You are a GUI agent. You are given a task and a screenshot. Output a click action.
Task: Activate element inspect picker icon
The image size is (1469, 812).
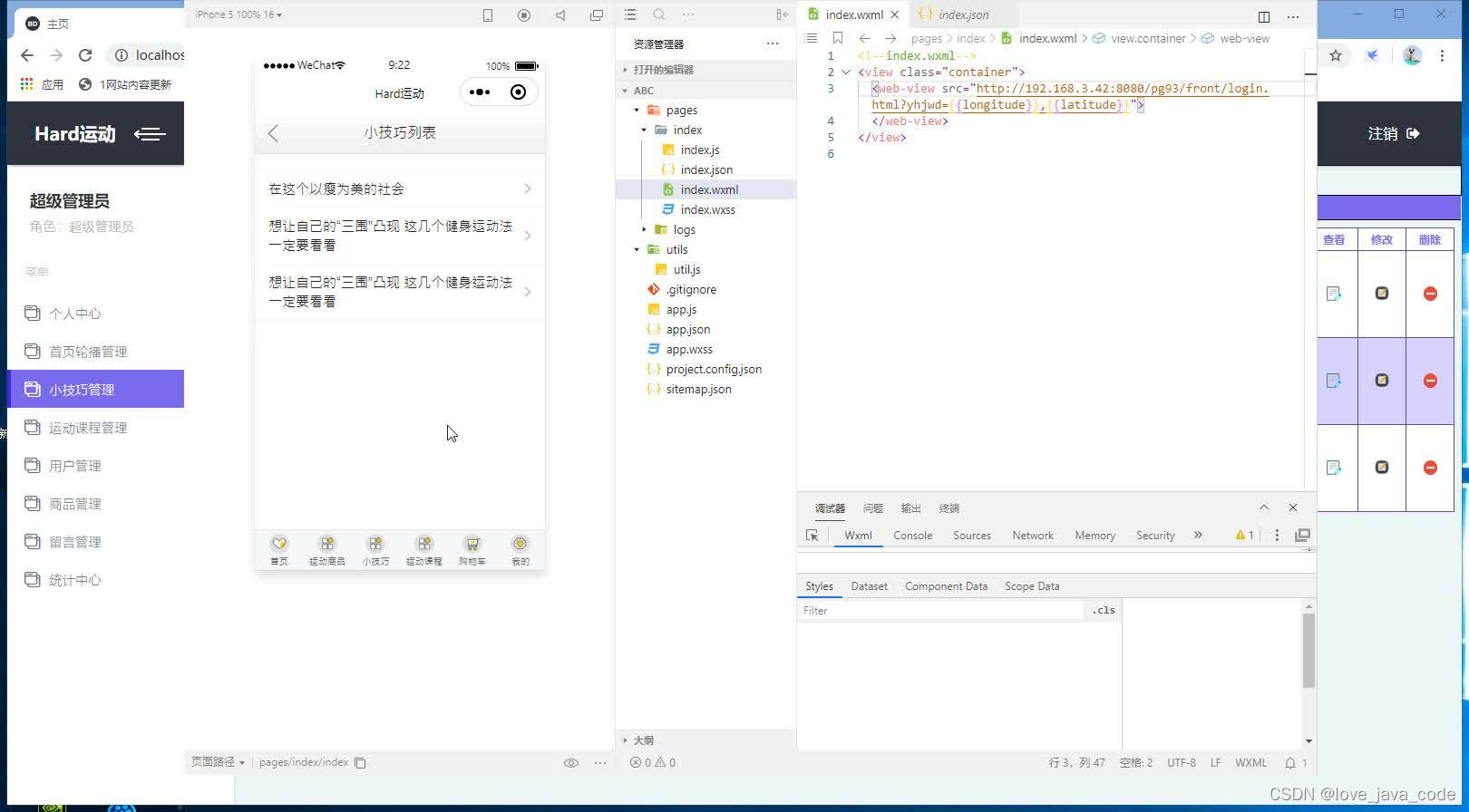click(x=812, y=536)
